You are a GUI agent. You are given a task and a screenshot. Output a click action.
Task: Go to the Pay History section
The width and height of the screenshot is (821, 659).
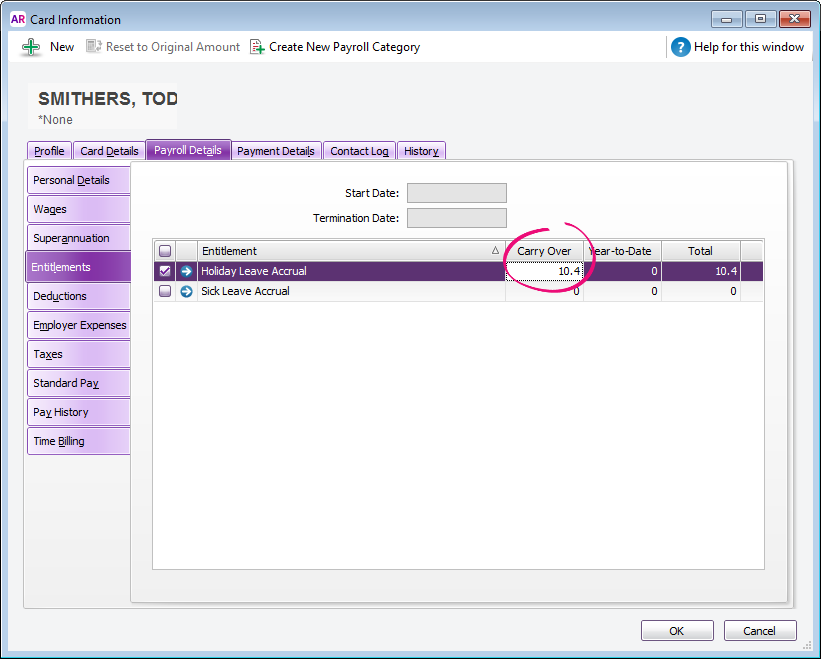coord(78,412)
